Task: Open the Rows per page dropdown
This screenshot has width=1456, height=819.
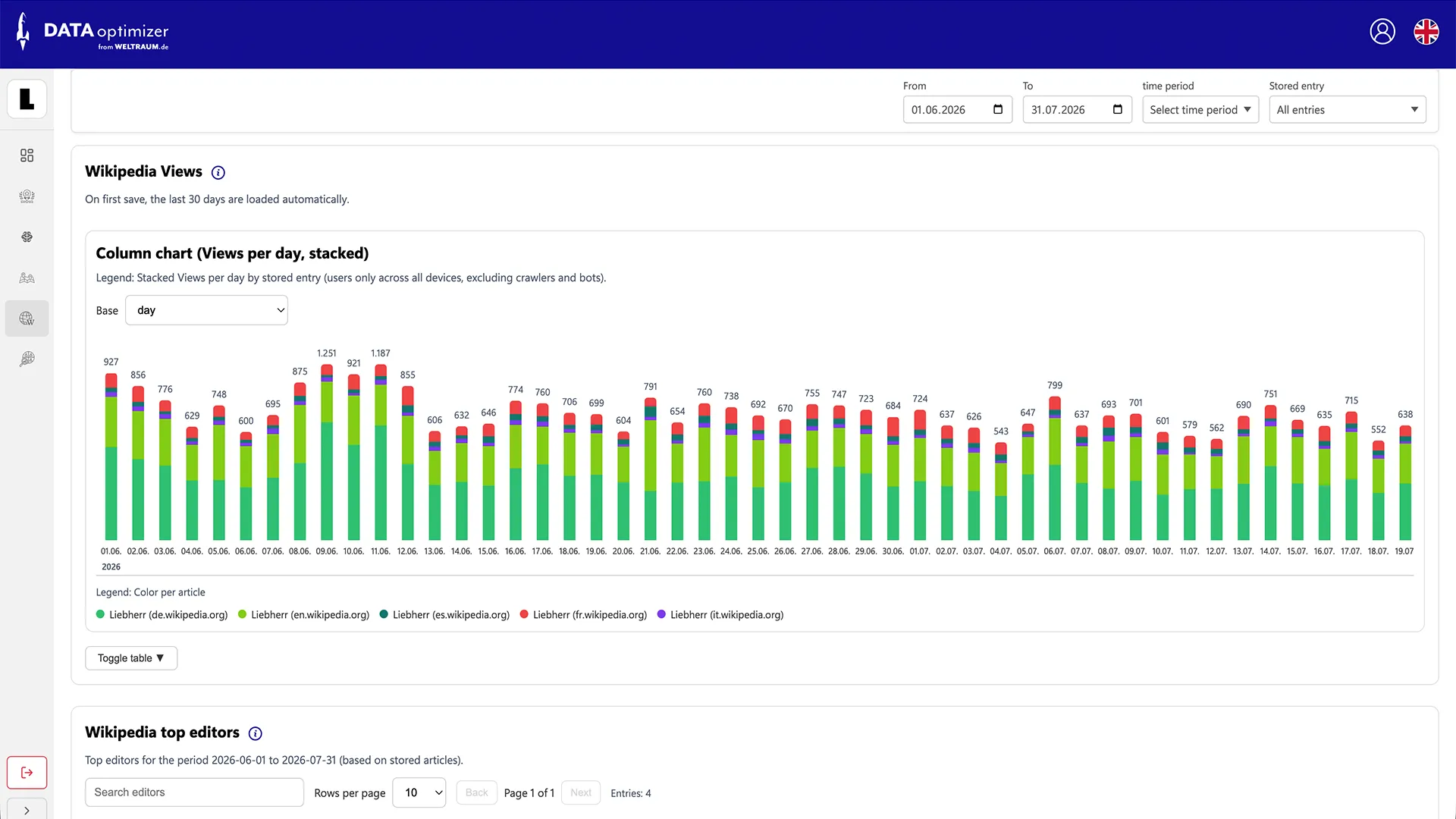Action: [x=419, y=792]
